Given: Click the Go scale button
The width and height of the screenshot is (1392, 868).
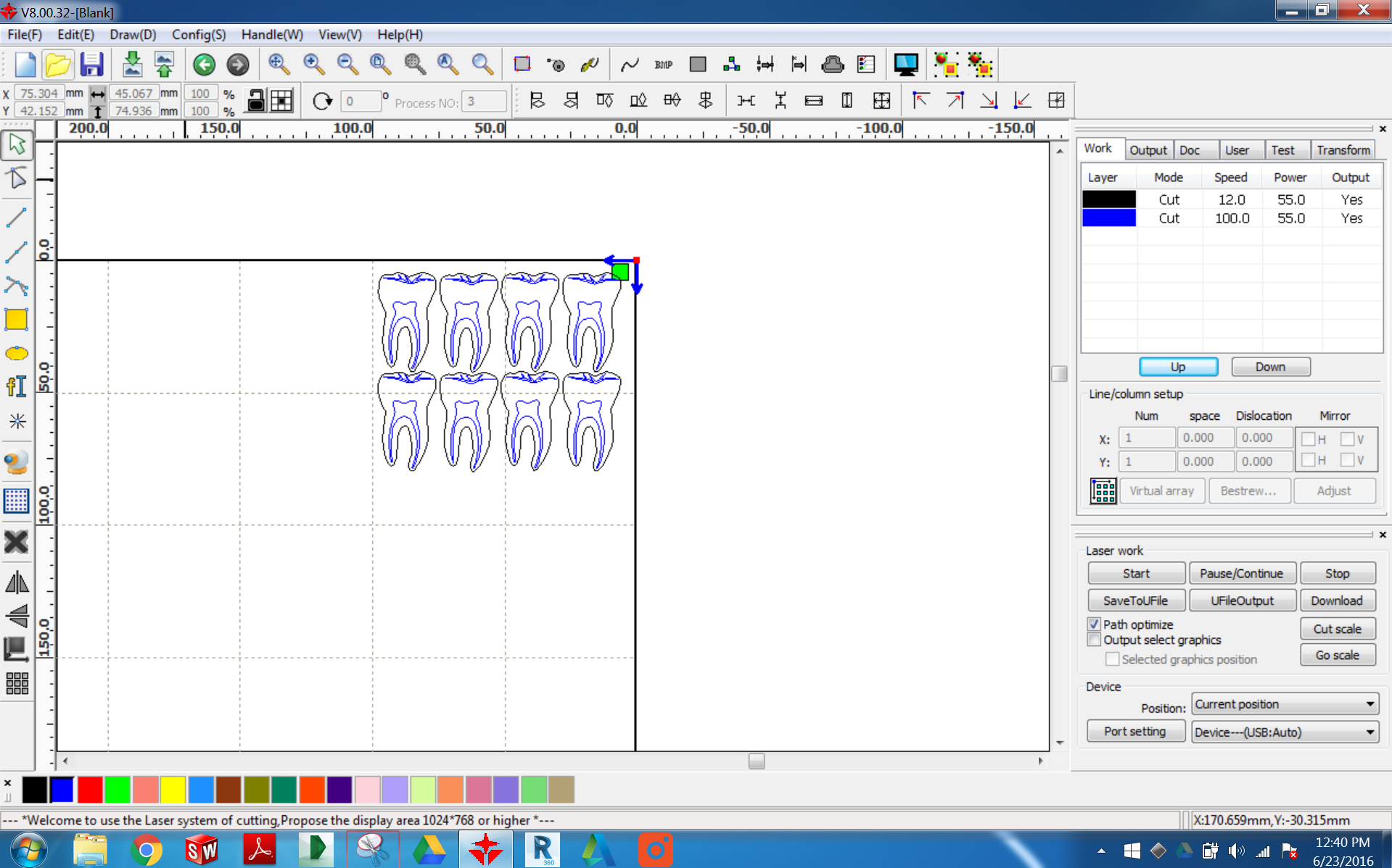Looking at the screenshot, I should click(x=1337, y=655).
